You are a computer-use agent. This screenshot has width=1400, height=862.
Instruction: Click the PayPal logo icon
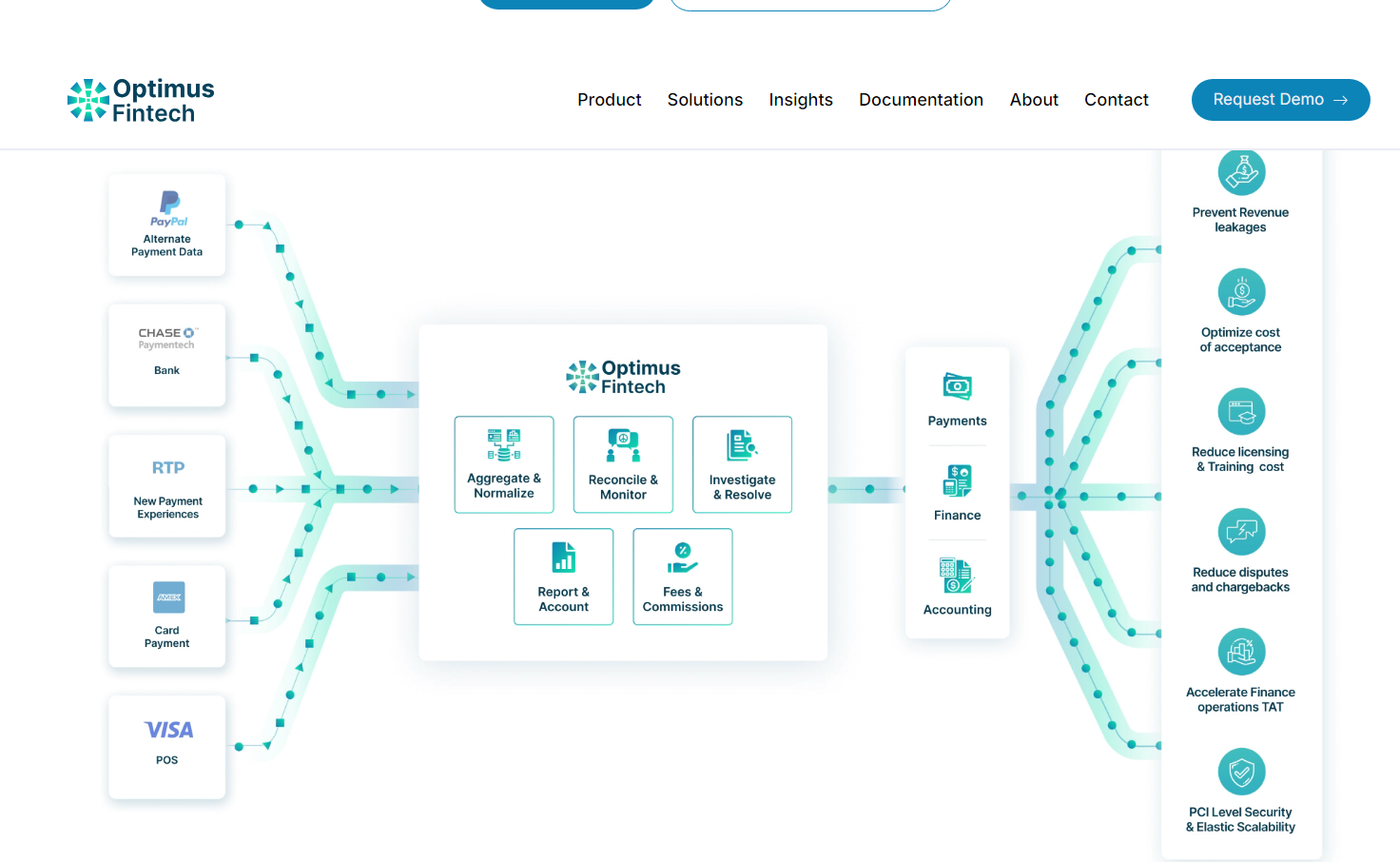[169, 208]
